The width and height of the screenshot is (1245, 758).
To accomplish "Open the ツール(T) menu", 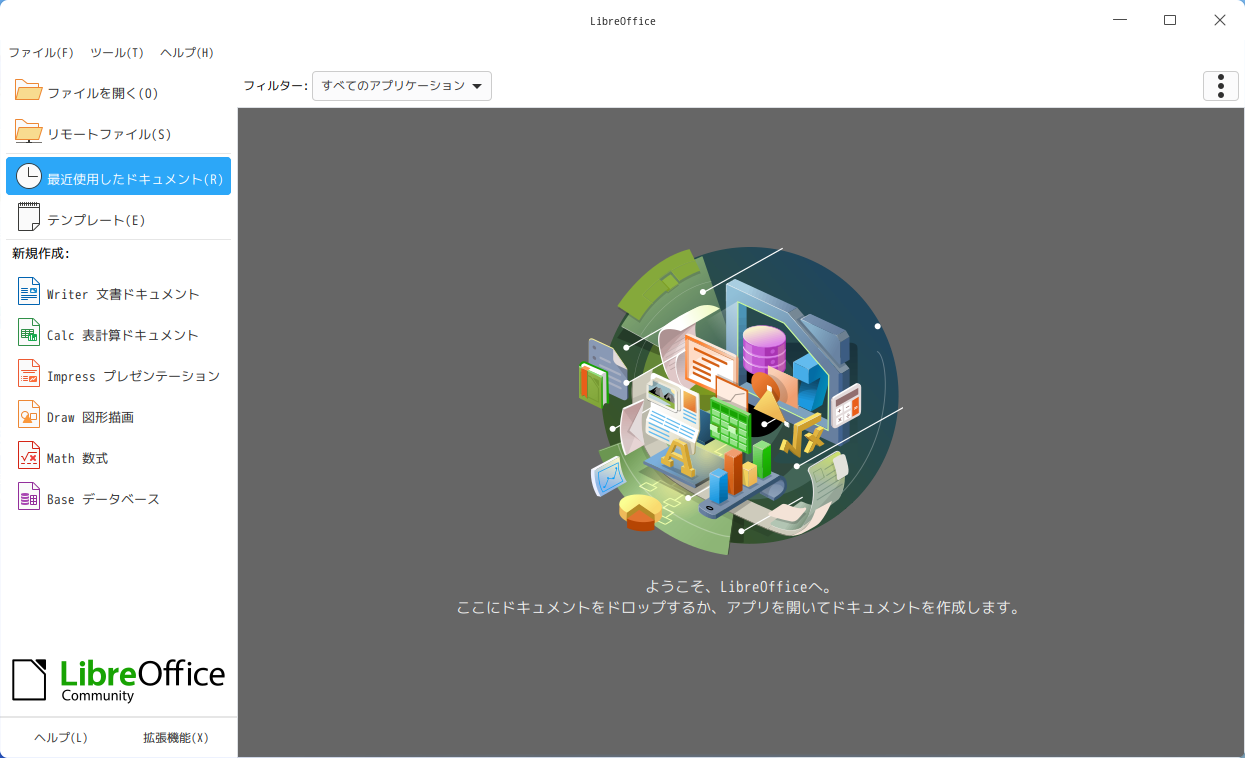I will (x=117, y=53).
